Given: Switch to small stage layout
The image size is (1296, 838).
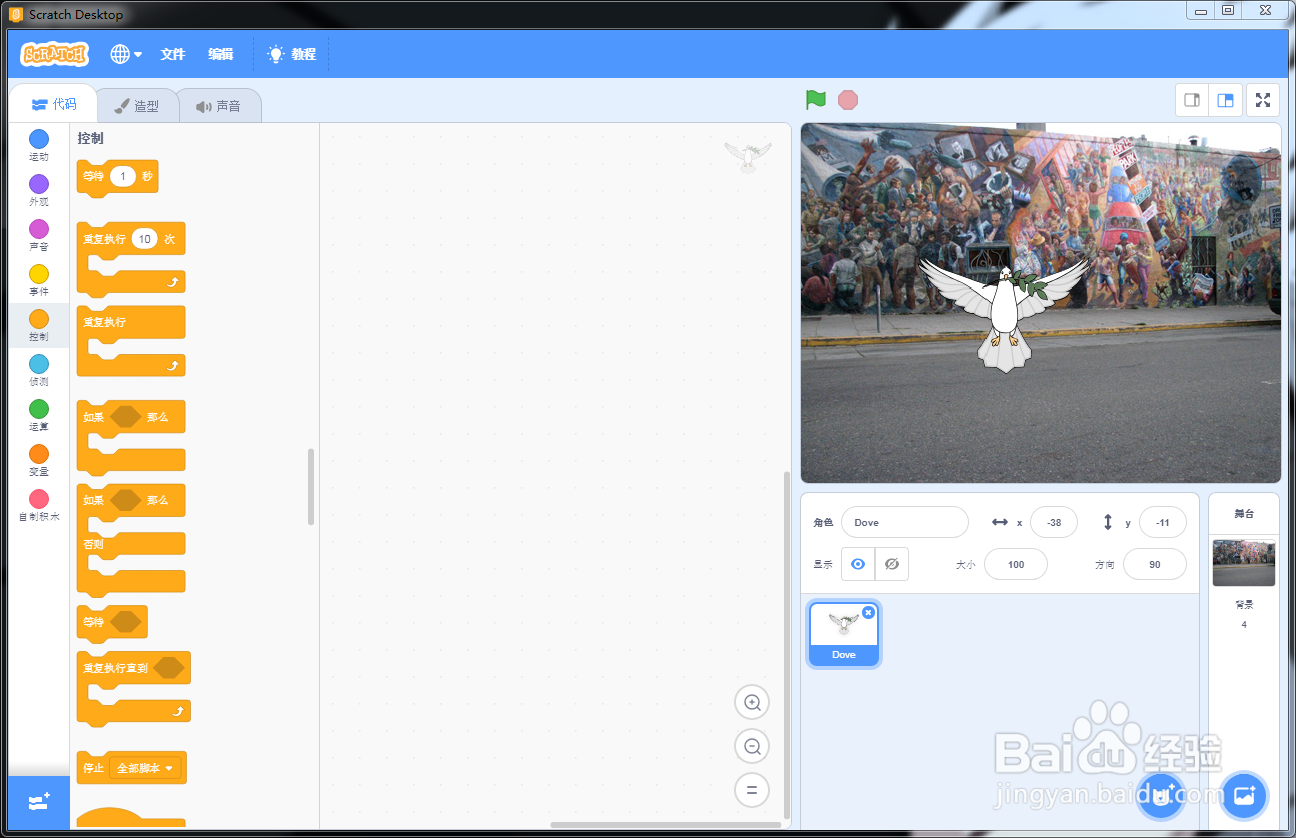Looking at the screenshot, I should pyautogui.click(x=1192, y=100).
